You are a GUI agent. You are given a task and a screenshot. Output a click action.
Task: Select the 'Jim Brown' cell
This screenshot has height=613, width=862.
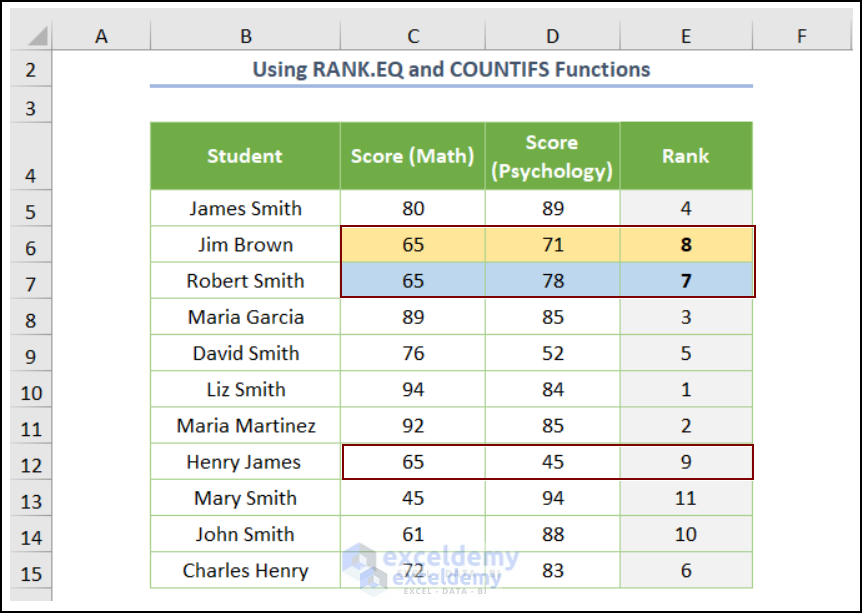pyautogui.click(x=245, y=245)
